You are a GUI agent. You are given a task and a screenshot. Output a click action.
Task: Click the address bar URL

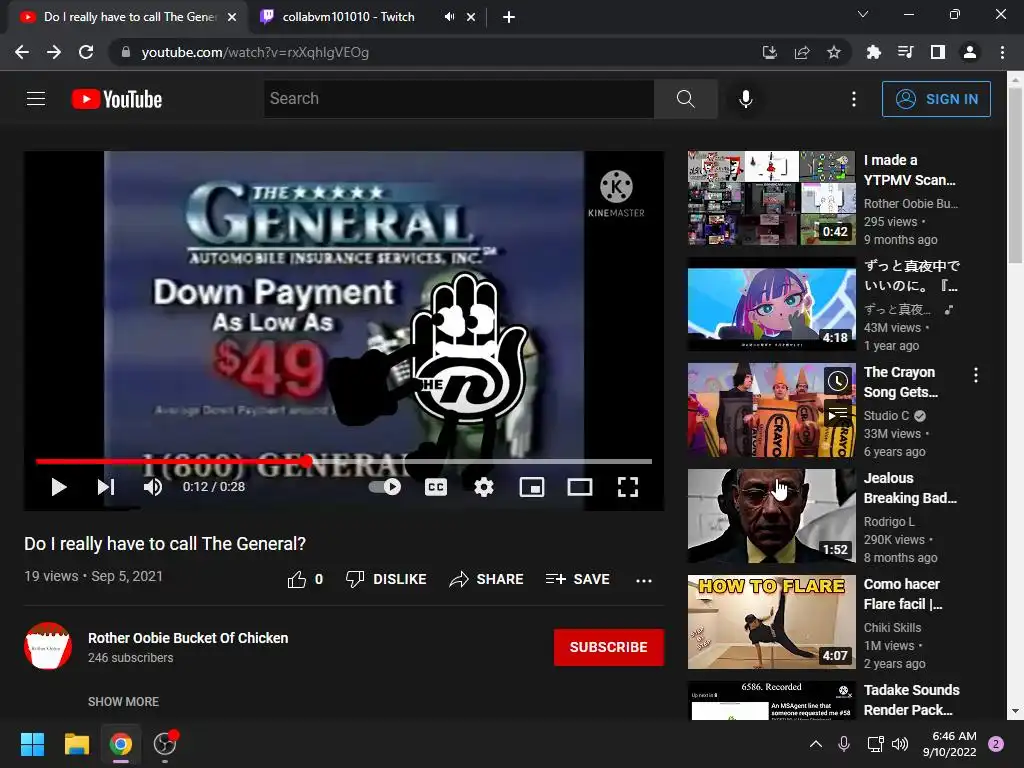coord(255,52)
